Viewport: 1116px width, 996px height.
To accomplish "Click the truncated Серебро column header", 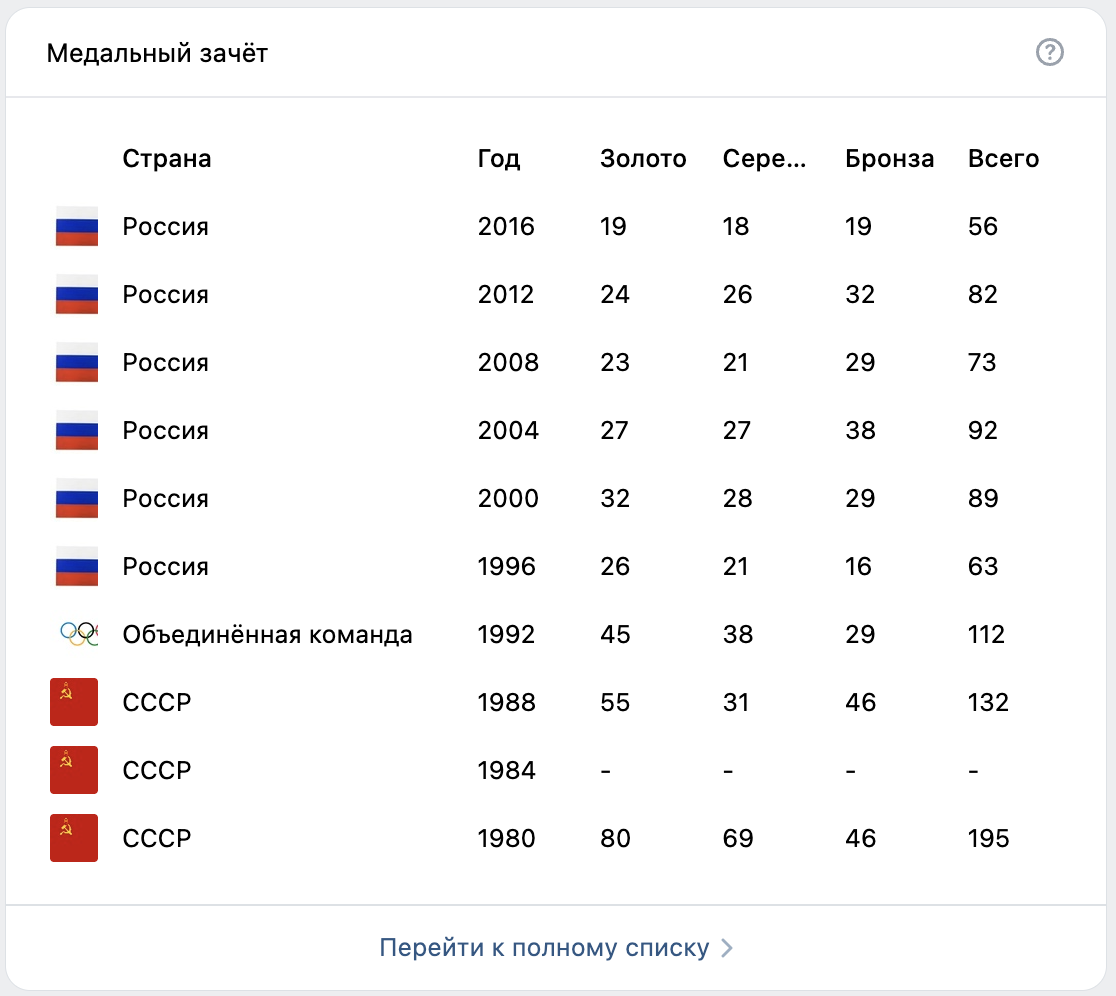I will pyautogui.click(x=764, y=159).
